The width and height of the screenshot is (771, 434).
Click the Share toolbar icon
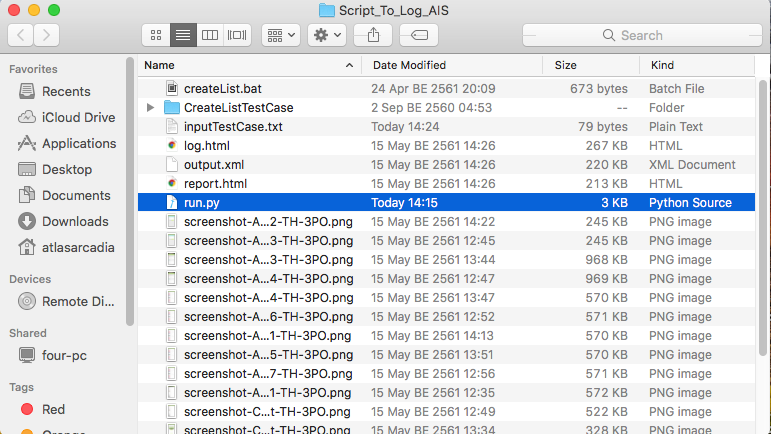pos(373,35)
